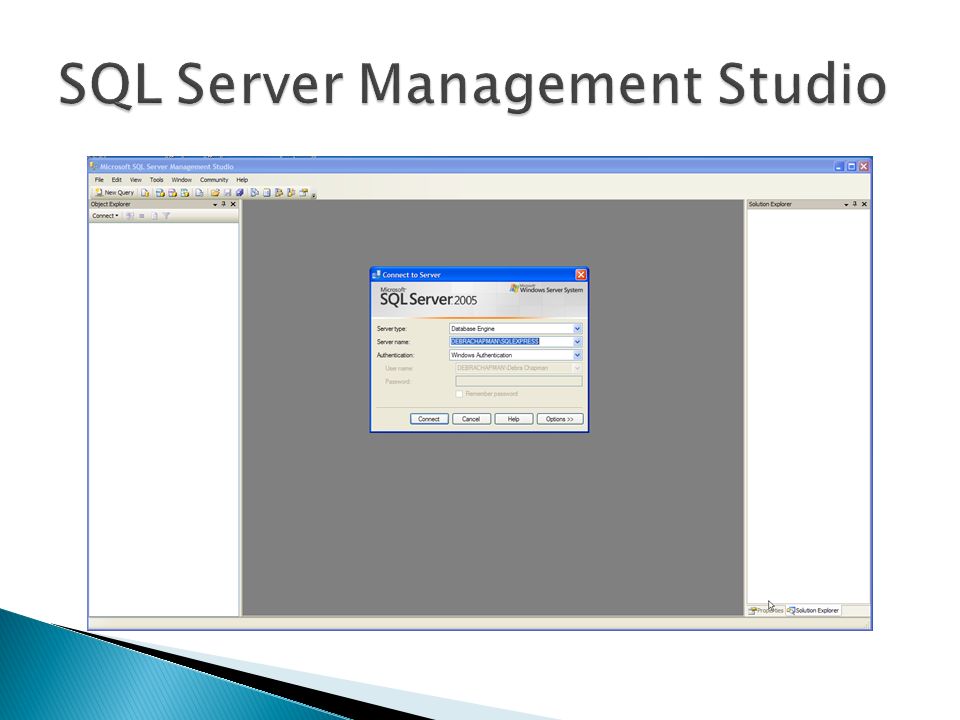Toggle the Remember password checkbox

click(459, 394)
